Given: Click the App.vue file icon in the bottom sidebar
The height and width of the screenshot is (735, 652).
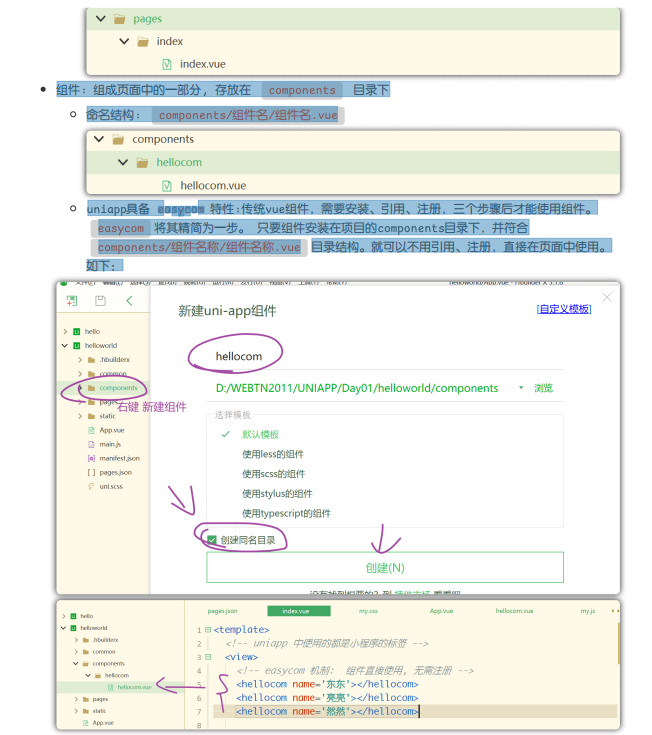Looking at the screenshot, I should pos(86,723).
